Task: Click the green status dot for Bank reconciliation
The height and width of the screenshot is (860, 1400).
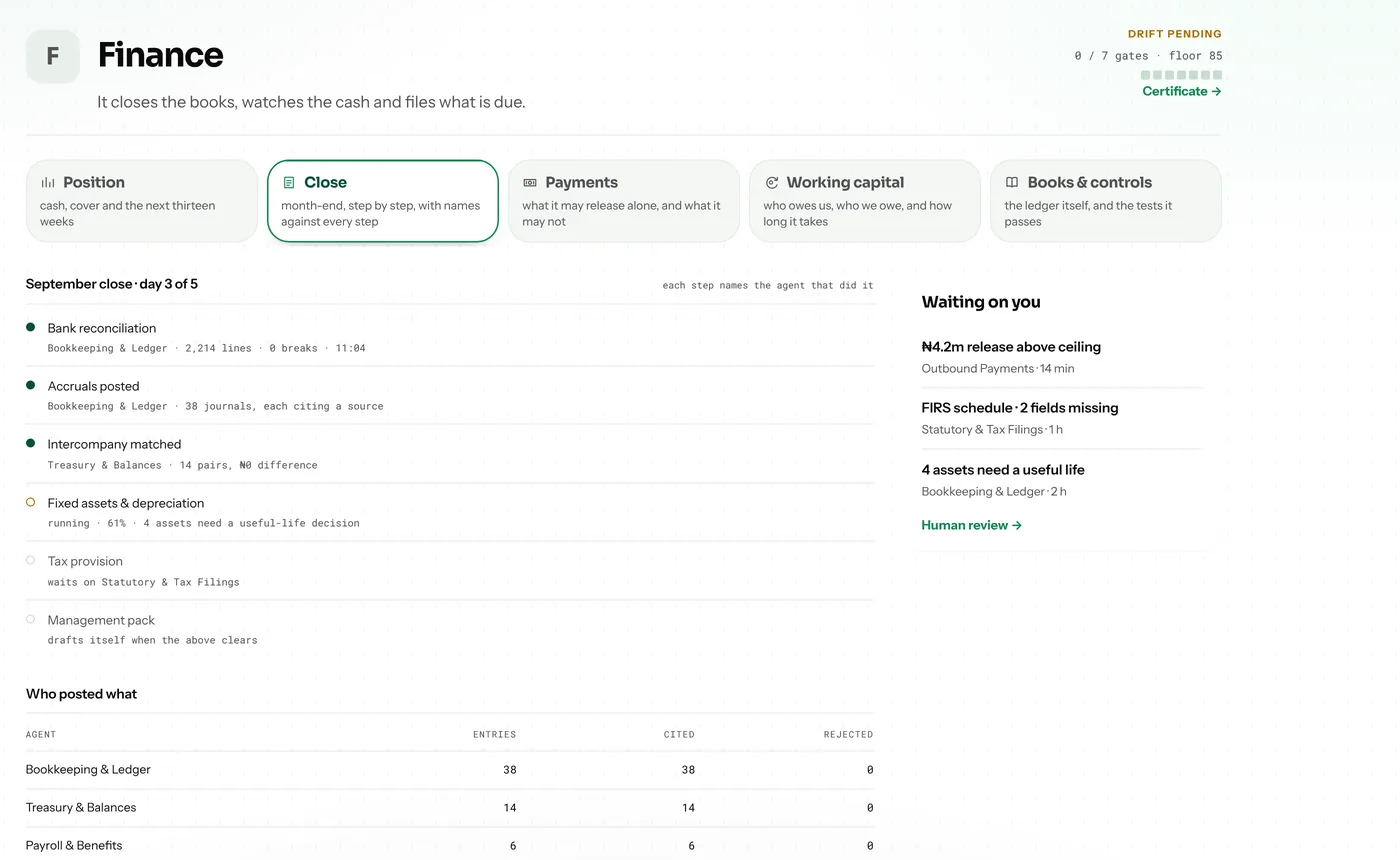Action: [31, 327]
